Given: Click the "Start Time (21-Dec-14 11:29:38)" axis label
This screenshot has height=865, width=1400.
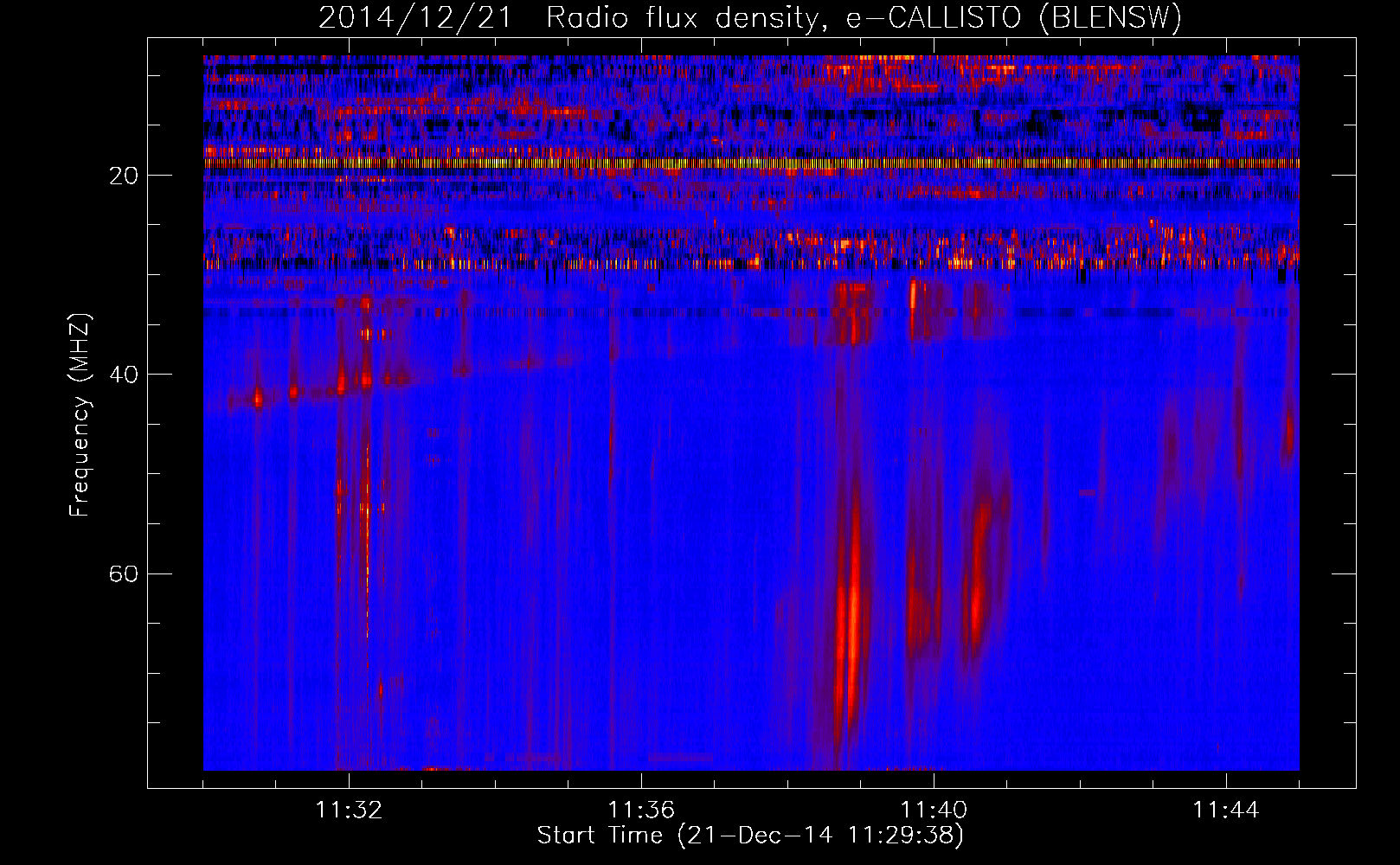Looking at the screenshot, I should 750,836.
